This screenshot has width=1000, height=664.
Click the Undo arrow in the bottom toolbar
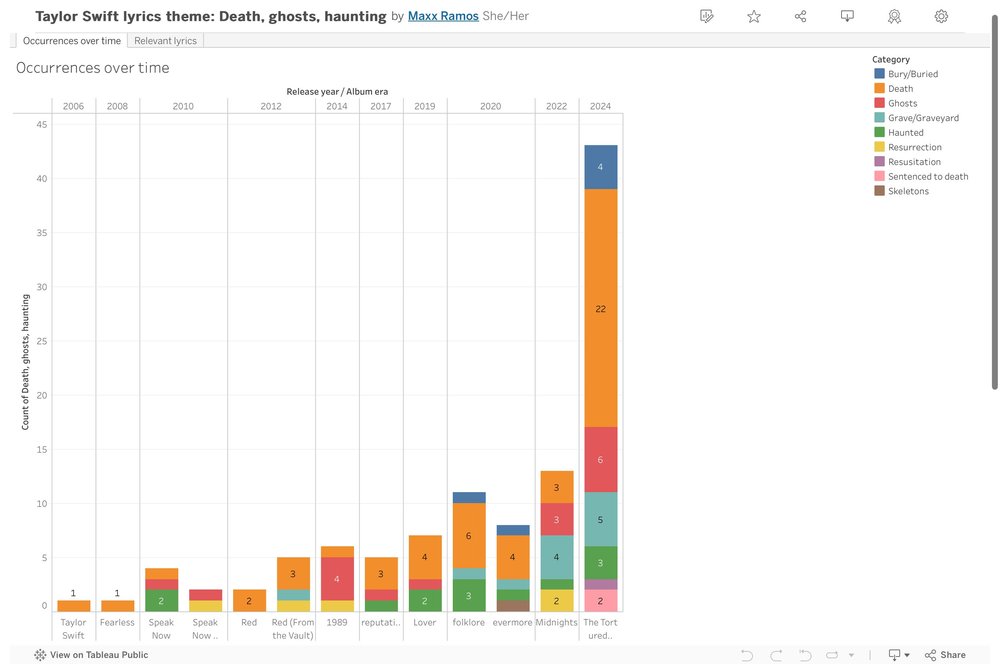(747, 655)
